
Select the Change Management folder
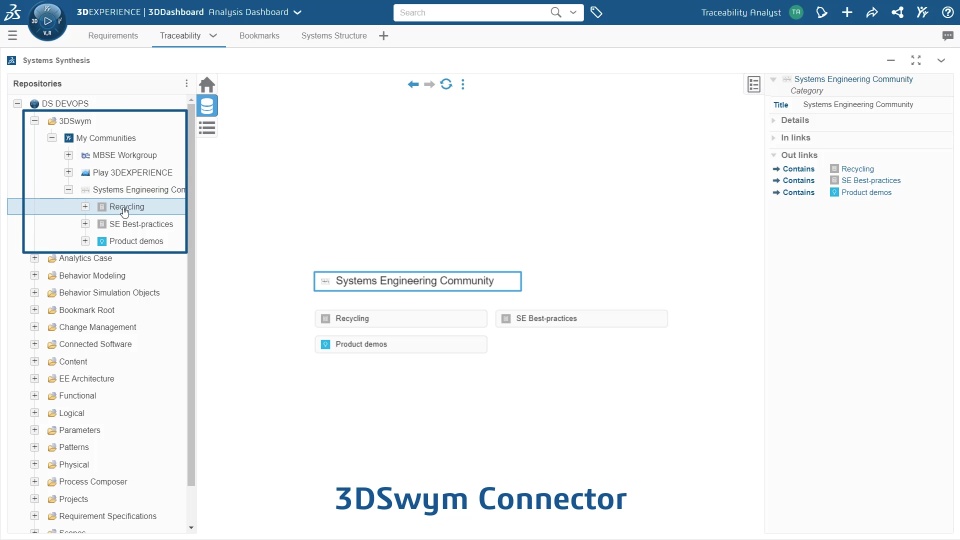[x=97, y=327]
